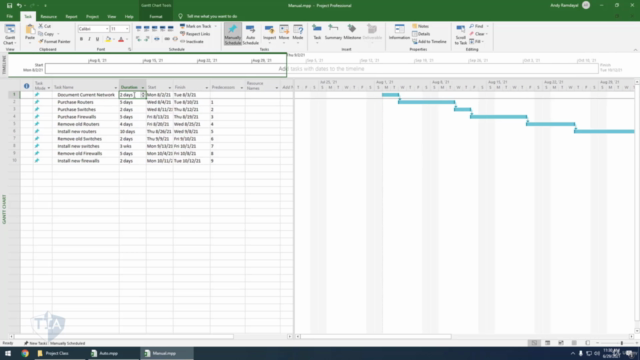The width and height of the screenshot is (640, 360).
Task: Mark task 100% complete
Action: tap(171, 29)
